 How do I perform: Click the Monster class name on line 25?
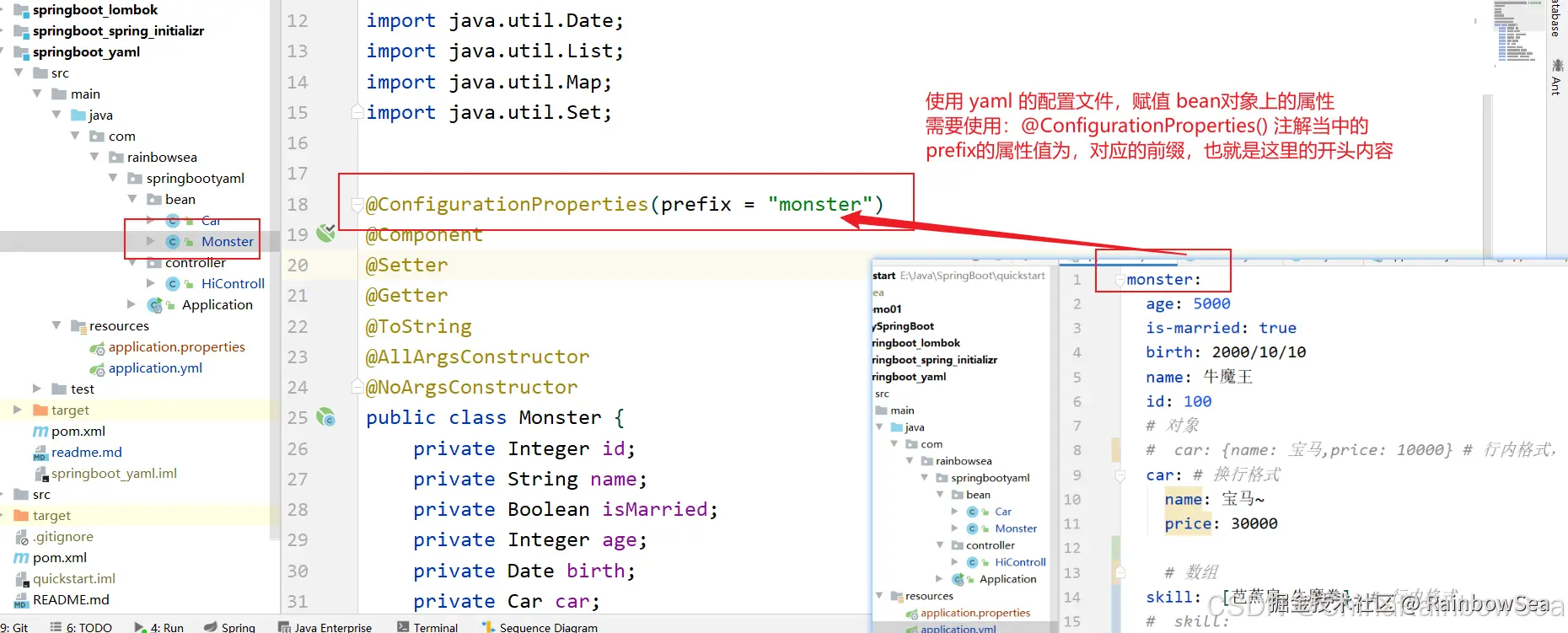click(560, 417)
